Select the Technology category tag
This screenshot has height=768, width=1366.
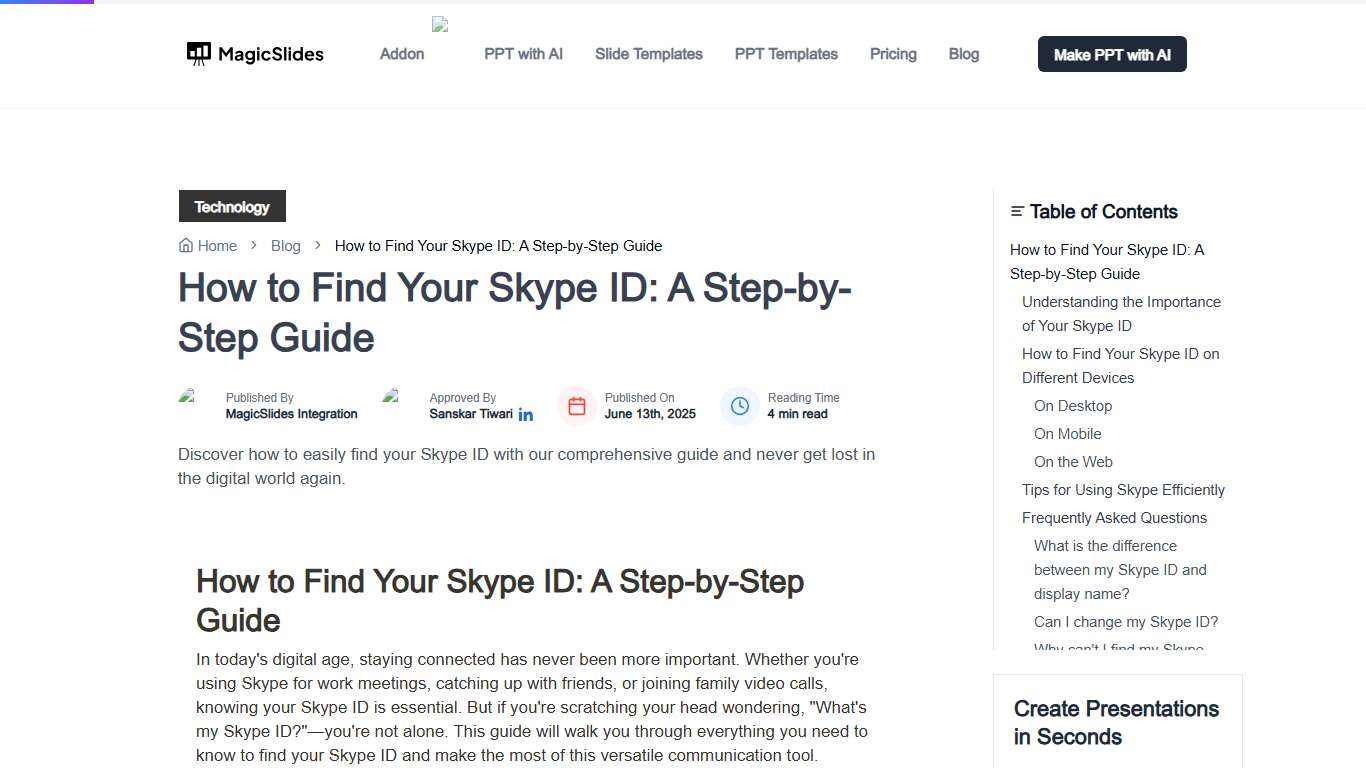tap(232, 206)
